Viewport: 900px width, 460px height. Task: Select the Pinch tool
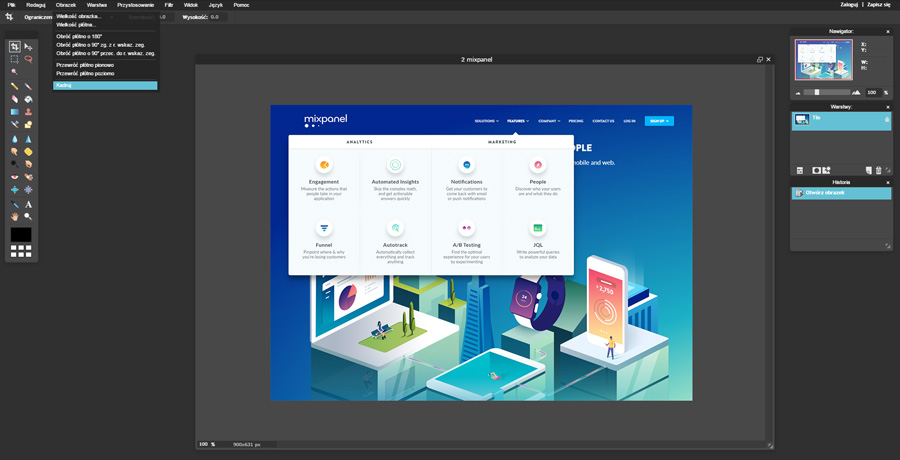click(x=28, y=190)
